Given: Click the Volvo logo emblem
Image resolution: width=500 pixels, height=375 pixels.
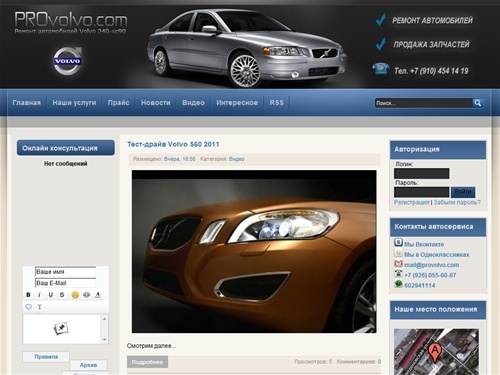Looking at the screenshot, I should (68, 60).
